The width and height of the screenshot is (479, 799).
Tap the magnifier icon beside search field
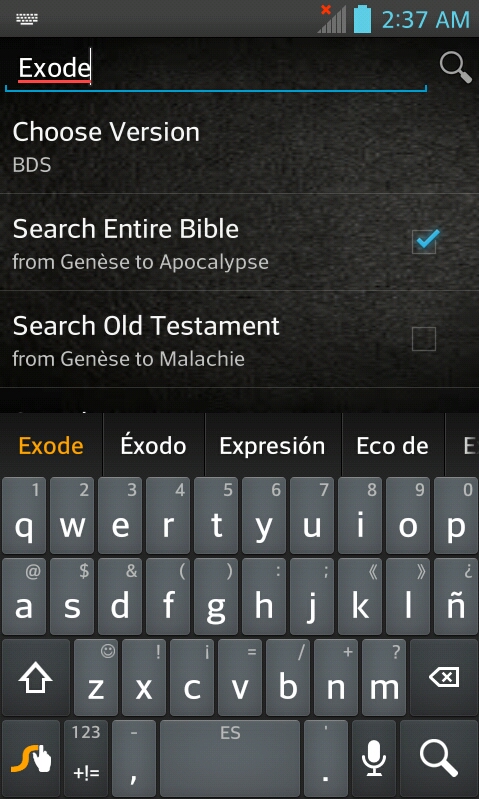[455, 67]
